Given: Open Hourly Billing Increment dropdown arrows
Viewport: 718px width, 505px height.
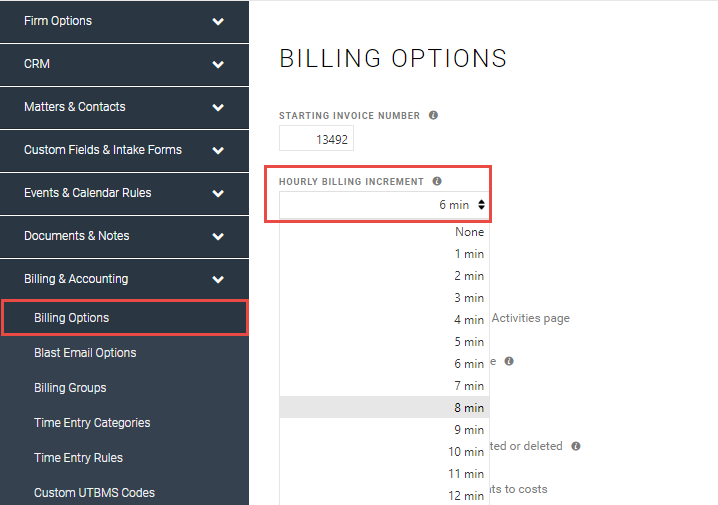Looking at the screenshot, I should point(481,205).
